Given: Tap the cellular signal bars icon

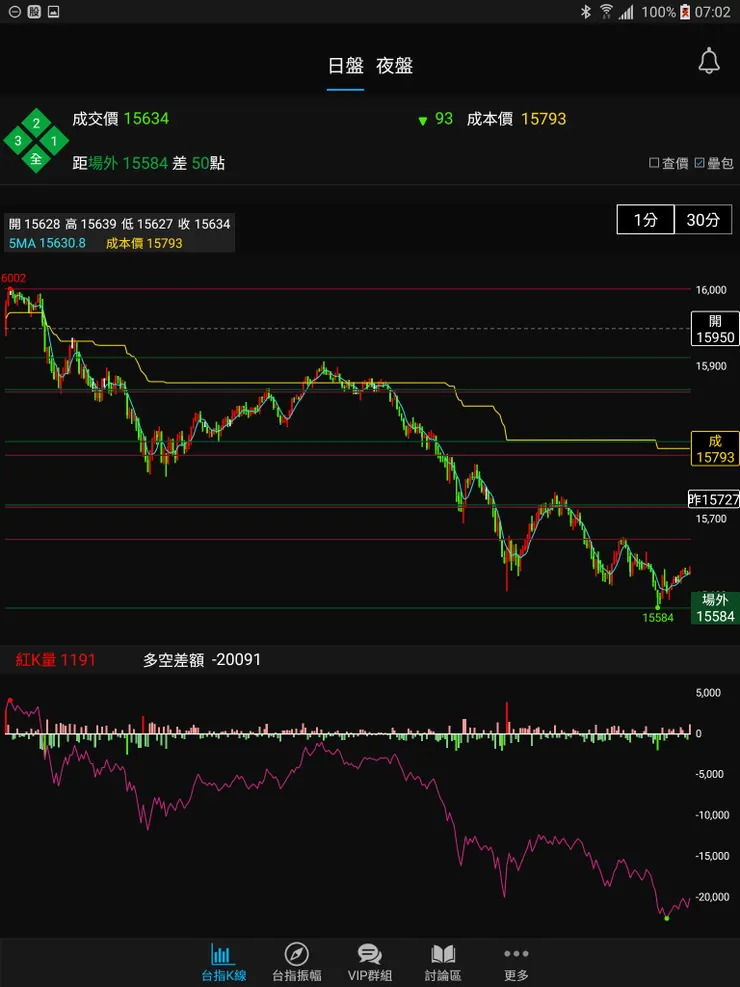Looking at the screenshot, I should 626,11.
